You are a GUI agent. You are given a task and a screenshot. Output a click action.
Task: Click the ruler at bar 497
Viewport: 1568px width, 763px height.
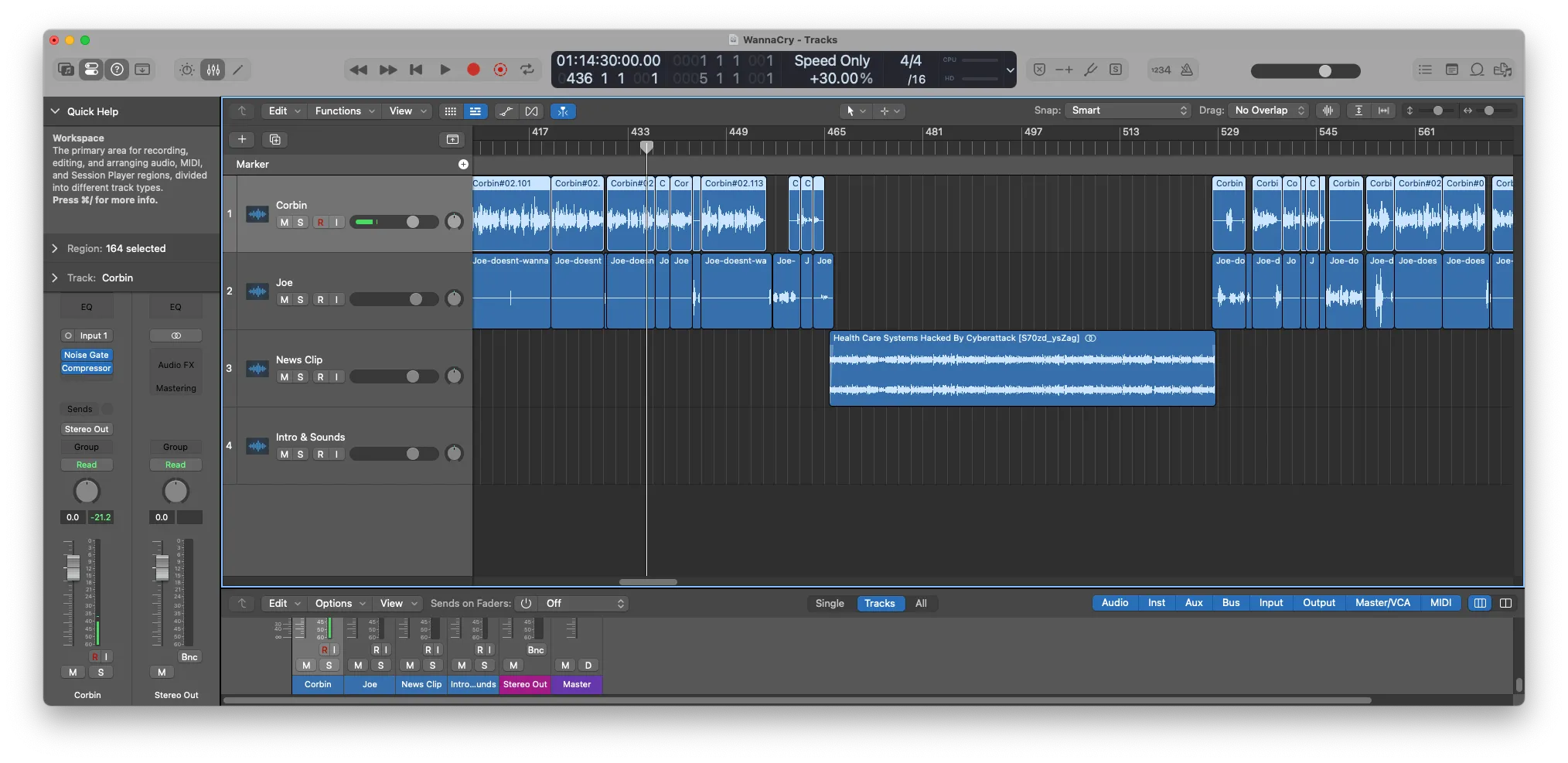coord(1033,132)
